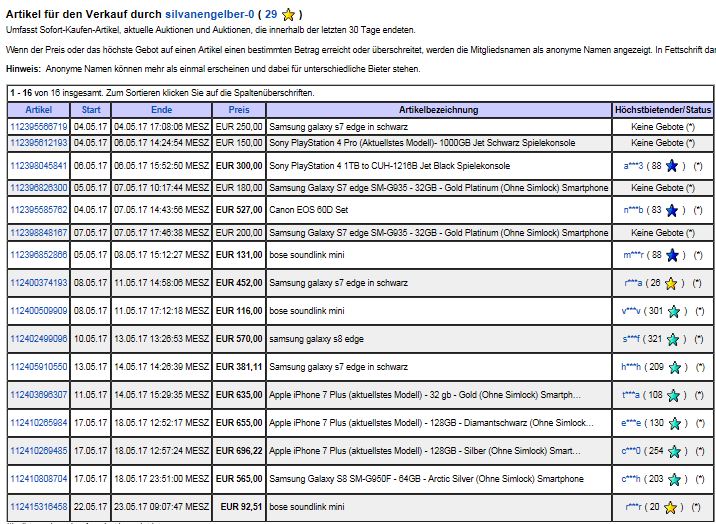The width and height of the screenshot is (716, 524).
Task: Open bidder profile v***v
Action: coord(631,311)
